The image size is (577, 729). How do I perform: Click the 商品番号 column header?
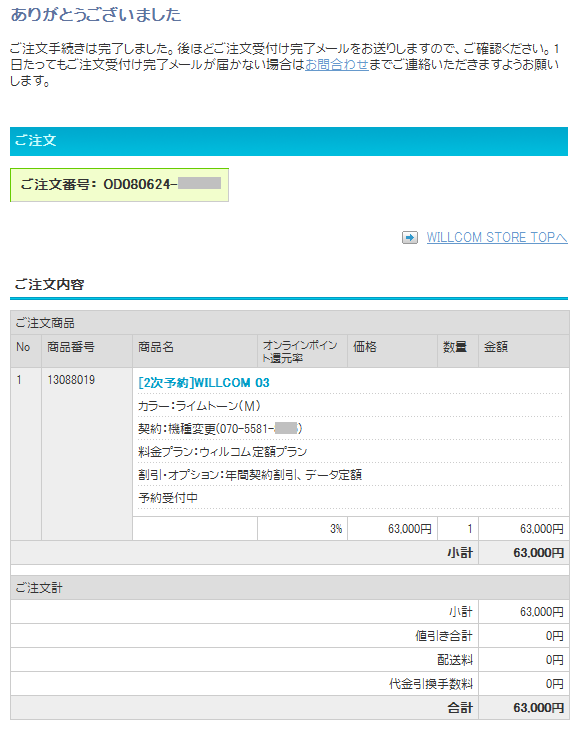click(87, 351)
